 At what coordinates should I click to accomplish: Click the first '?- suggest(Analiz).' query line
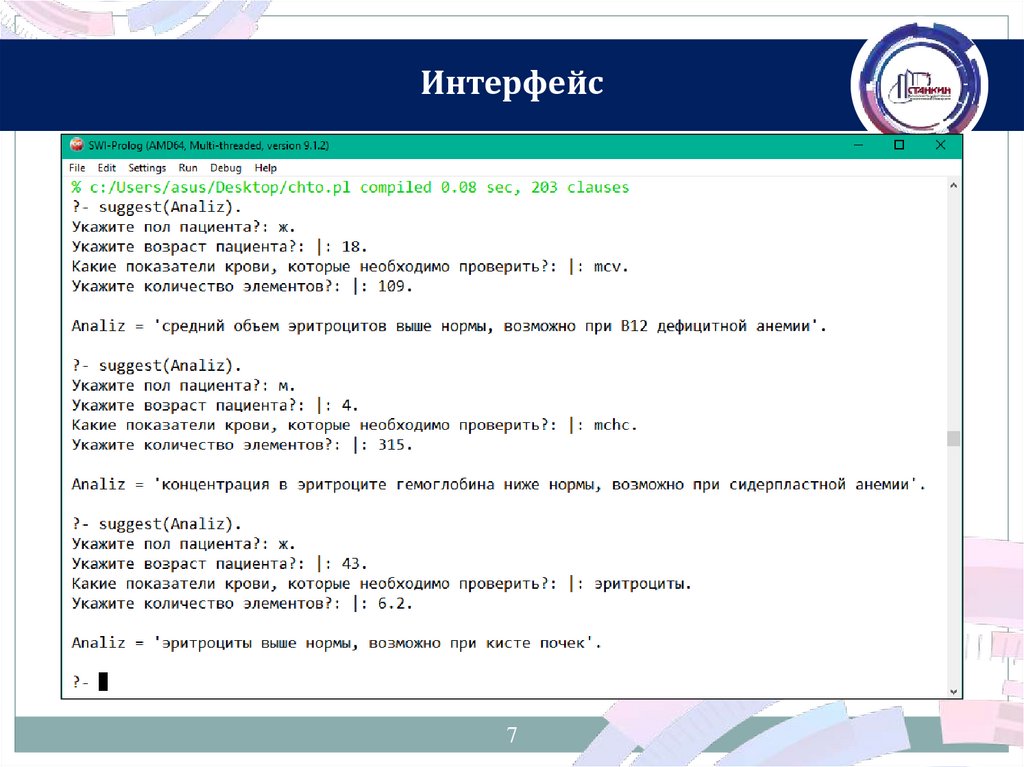coord(157,208)
